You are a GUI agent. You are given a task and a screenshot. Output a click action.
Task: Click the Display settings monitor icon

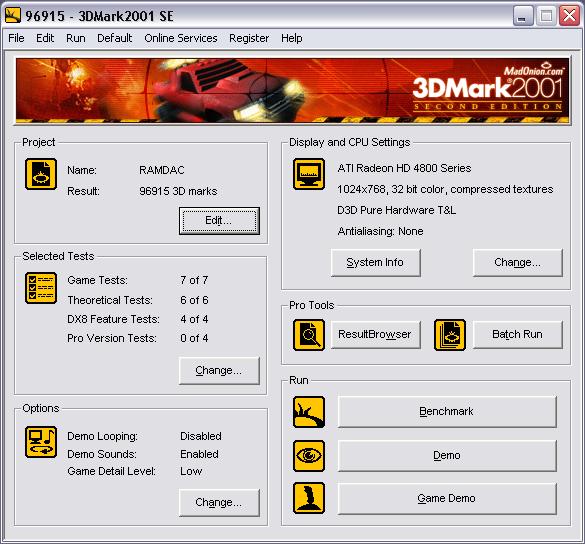point(309,174)
